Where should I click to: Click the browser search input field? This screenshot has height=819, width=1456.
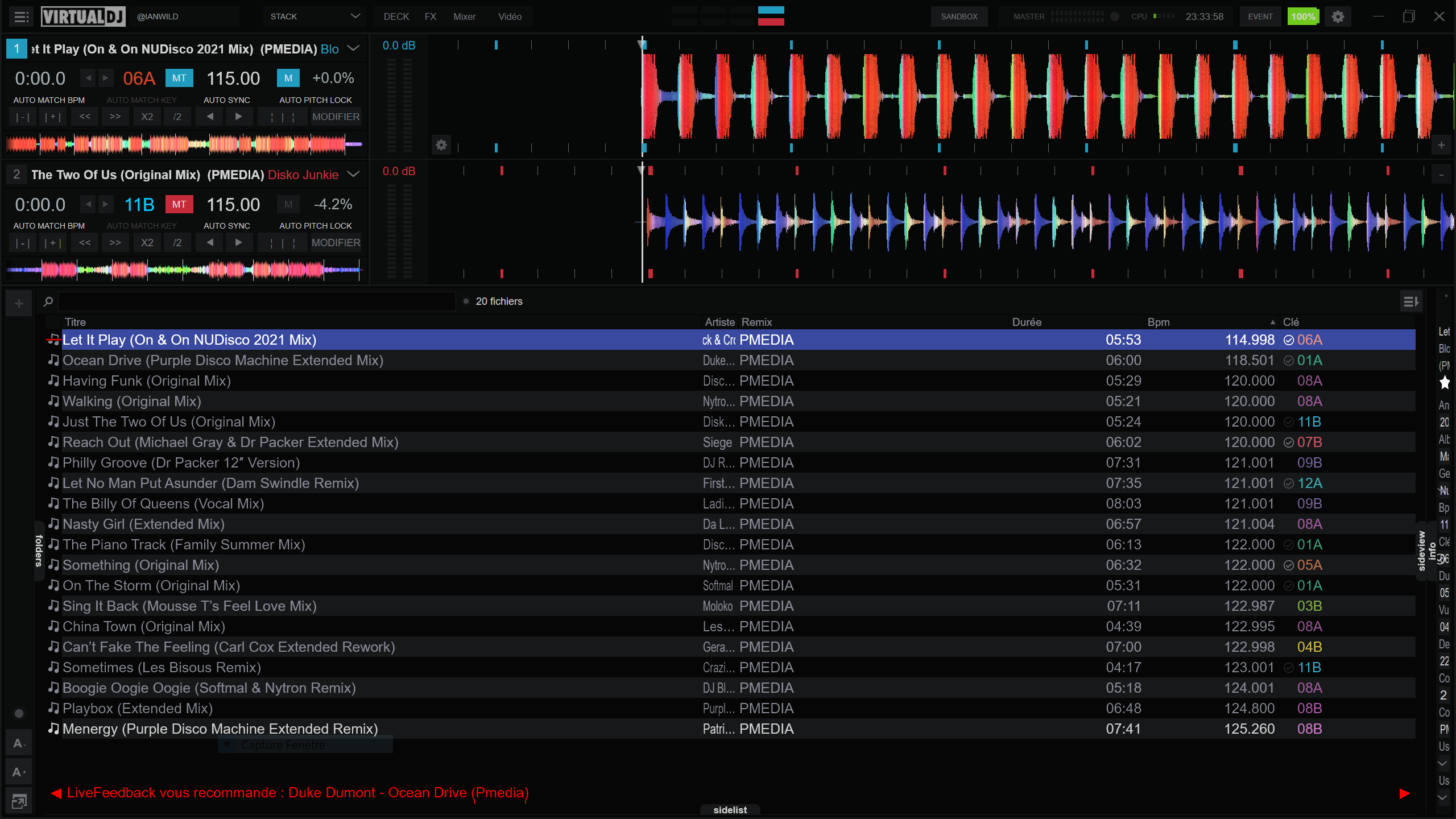pos(257,301)
